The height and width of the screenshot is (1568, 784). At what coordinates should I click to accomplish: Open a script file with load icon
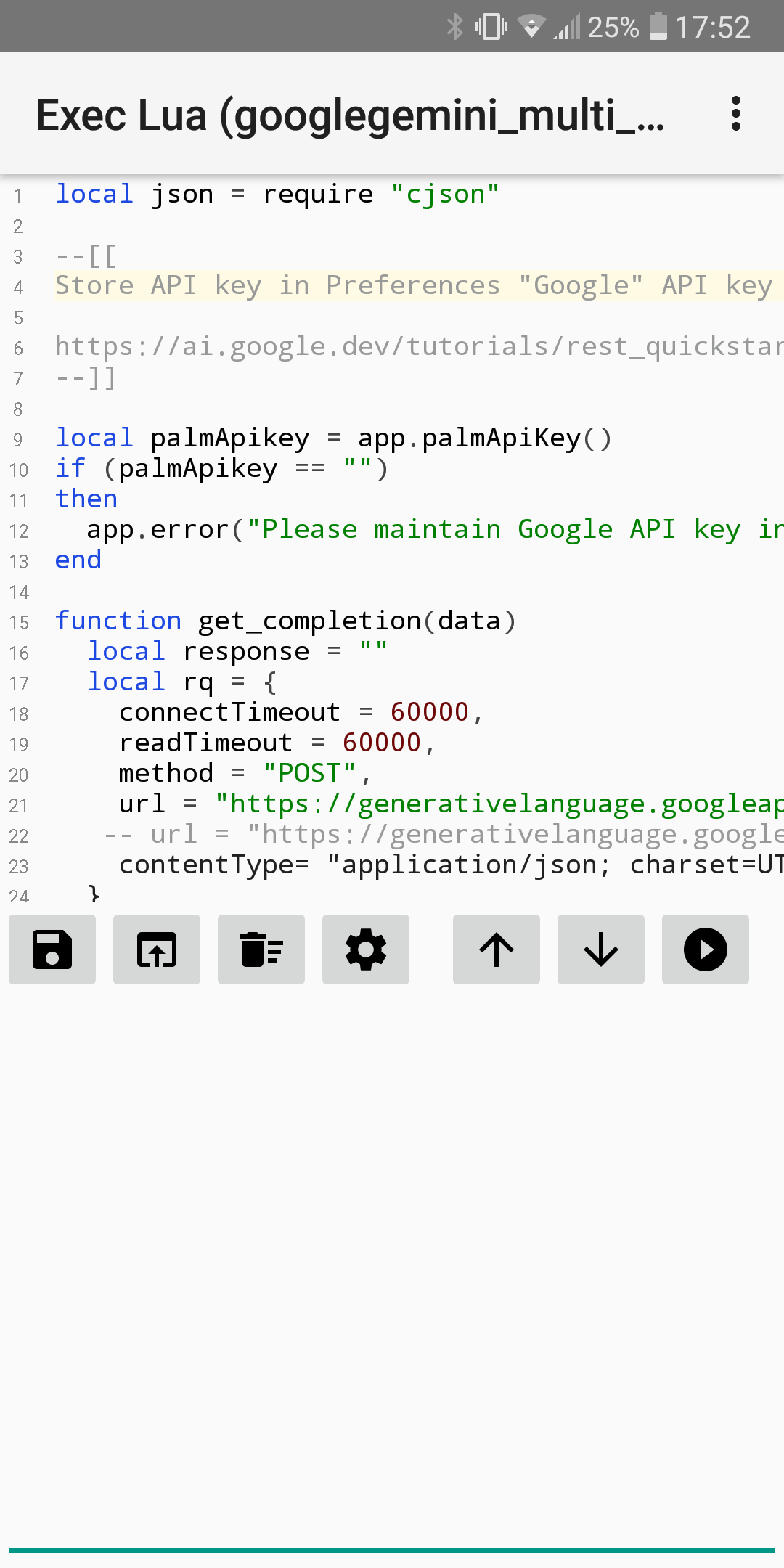pyautogui.click(x=157, y=950)
